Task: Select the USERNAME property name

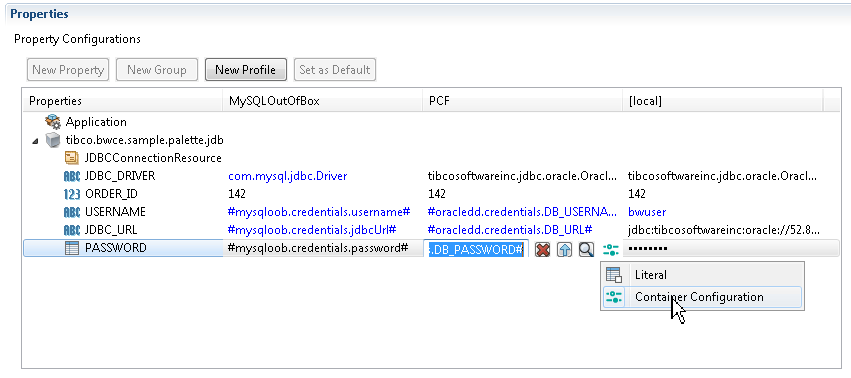Action: (x=115, y=212)
